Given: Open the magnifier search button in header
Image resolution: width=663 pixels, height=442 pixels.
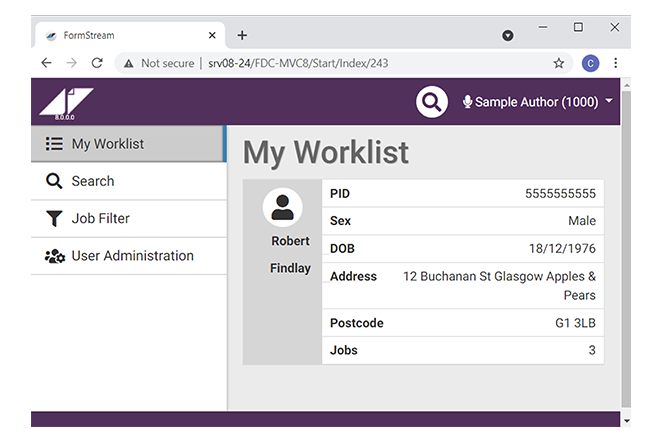Looking at the screenshot, I should click(431, 102).
